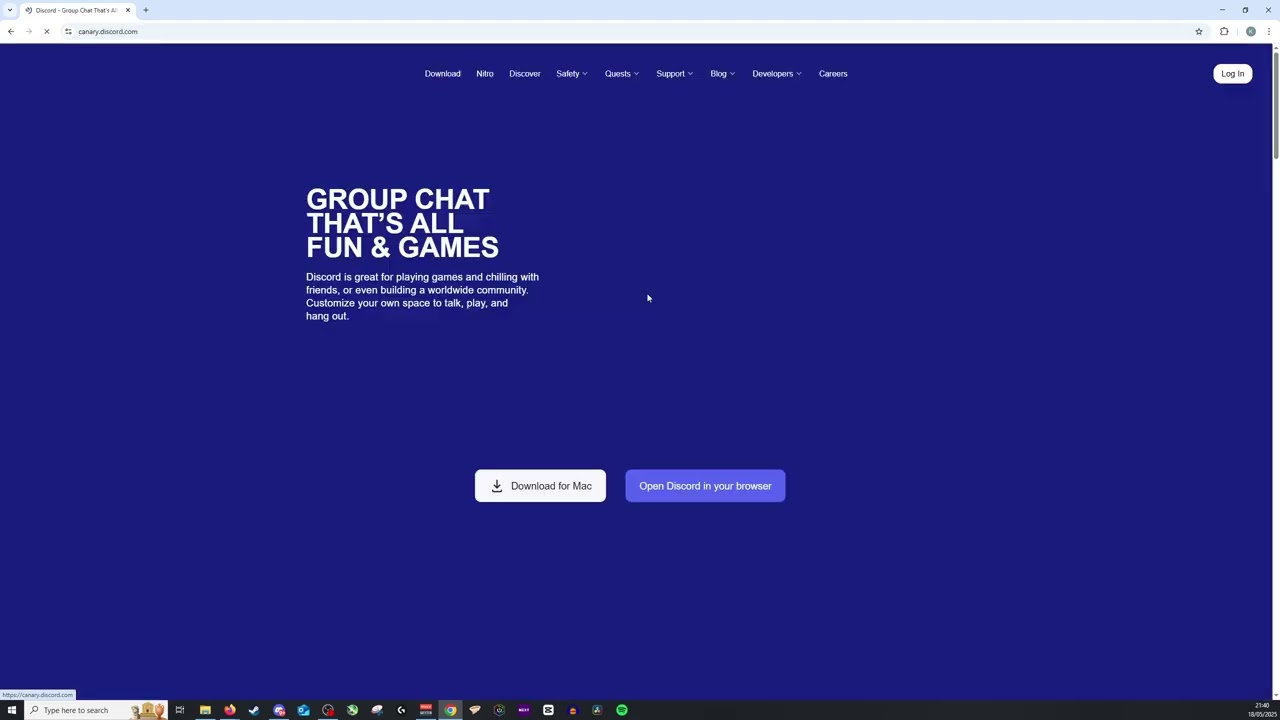Expand the Developers dropdown menu
1280x720 pixels.
[776, 73]
